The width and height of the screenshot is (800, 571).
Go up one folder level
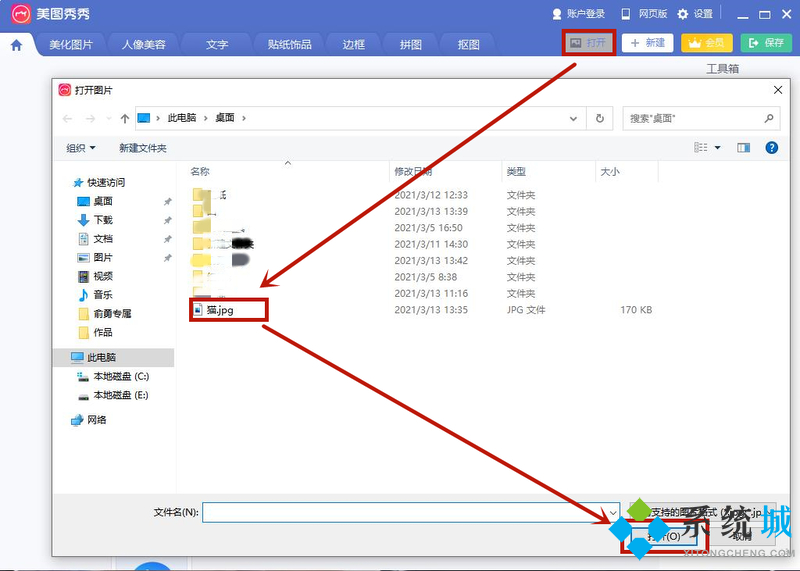coord(125,118)
